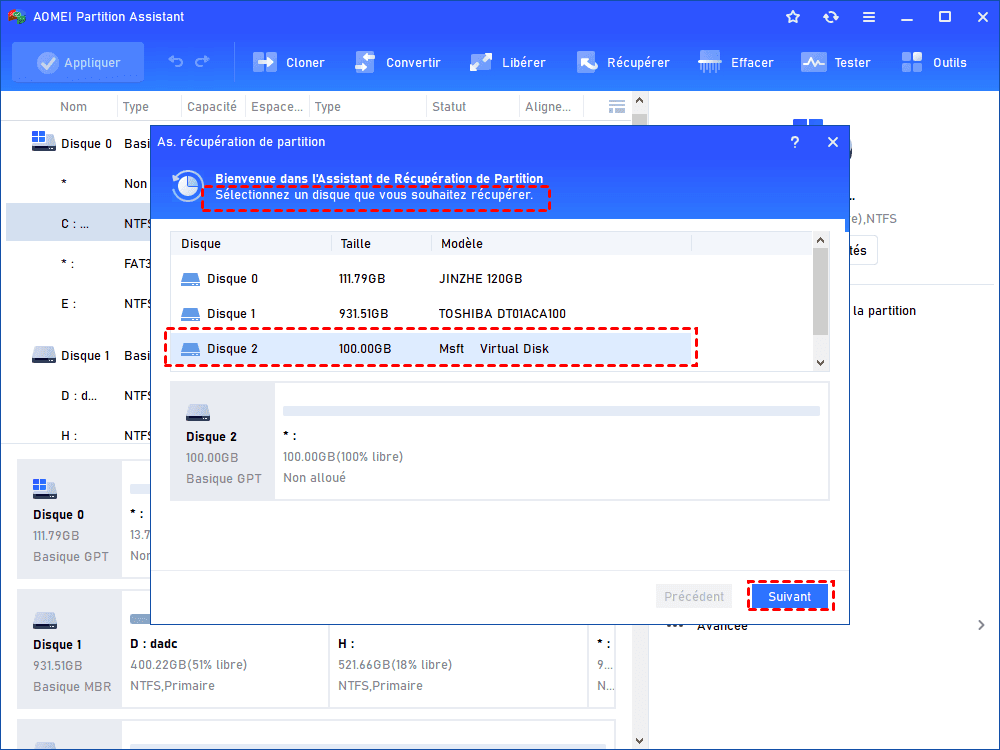The image size is (1000, 750).
Task: Open the Outils menu
Action: pos(934,62)
